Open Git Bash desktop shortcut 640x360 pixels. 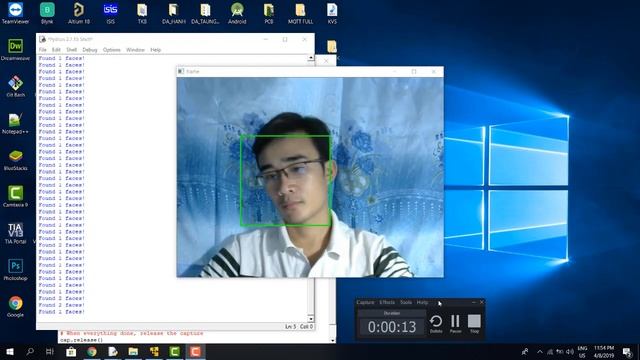click(x=16, y=86)
